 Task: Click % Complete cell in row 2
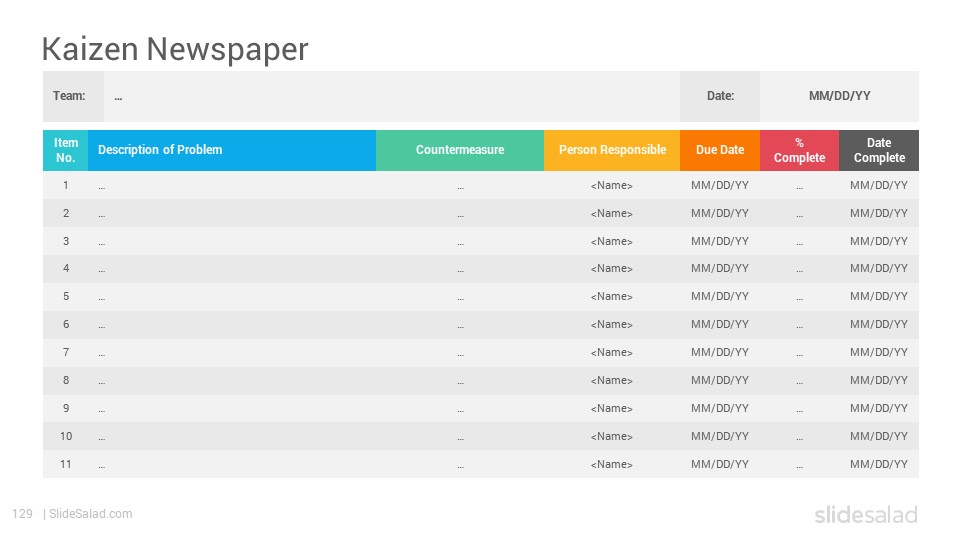pyautogui.click(x=800, y=213)
